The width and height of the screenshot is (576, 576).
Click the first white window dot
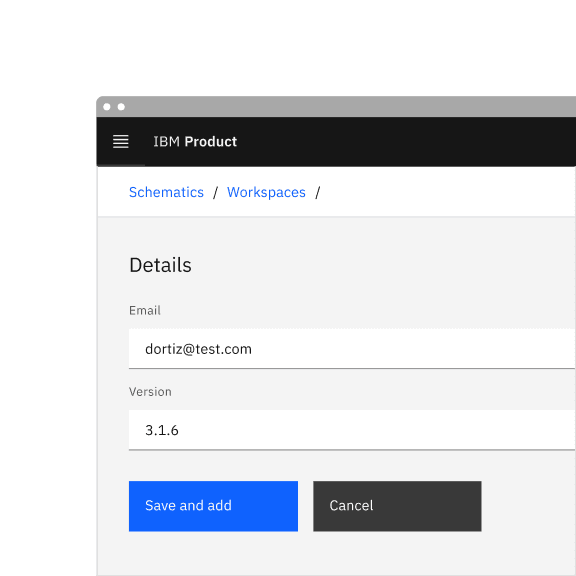click(107, 107)
